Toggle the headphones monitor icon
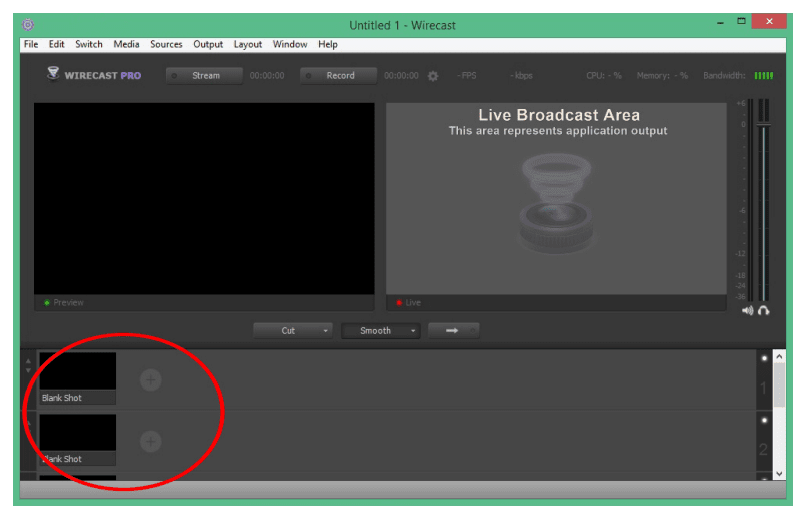The height and width of the screenshot is (512, 798). point(763,310)
